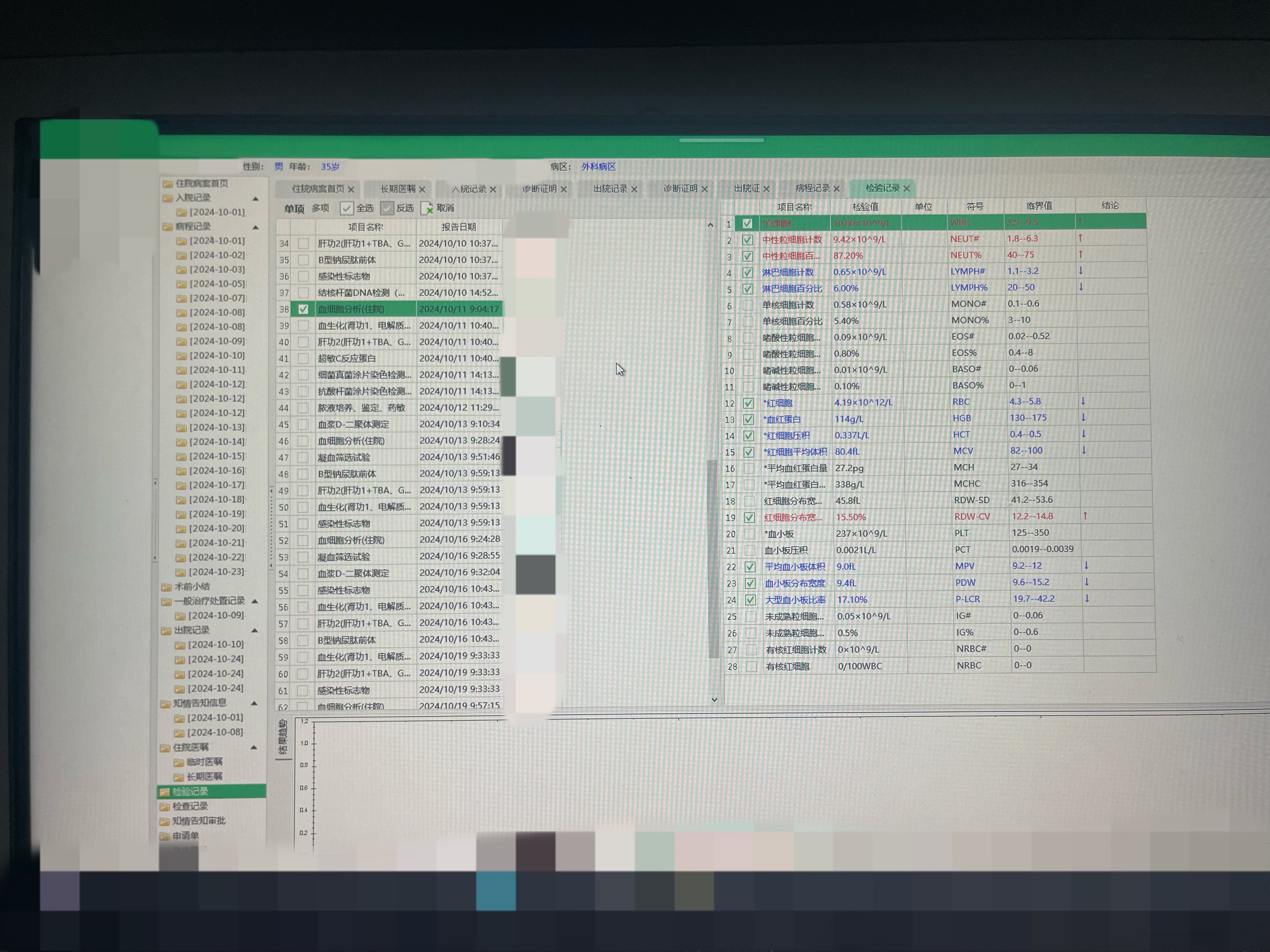Select row 37 结核杆菌DNA检测
The image size is (1270, 952).
[389, 293]
